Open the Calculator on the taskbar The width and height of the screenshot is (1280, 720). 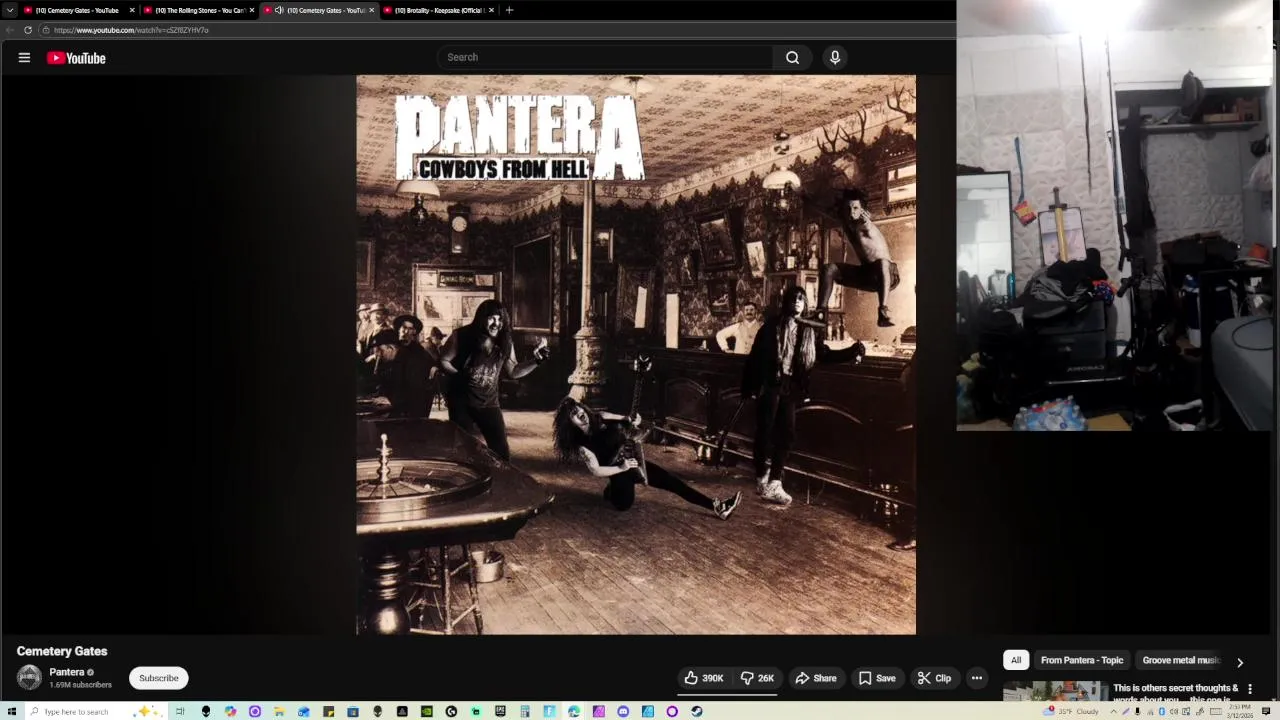coord(524,711)
